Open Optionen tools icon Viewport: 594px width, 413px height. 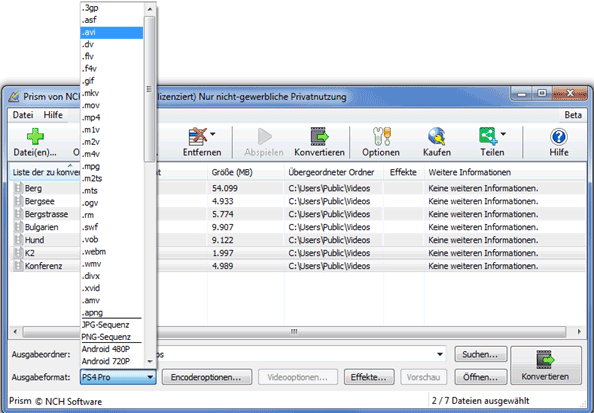point(381,136)
